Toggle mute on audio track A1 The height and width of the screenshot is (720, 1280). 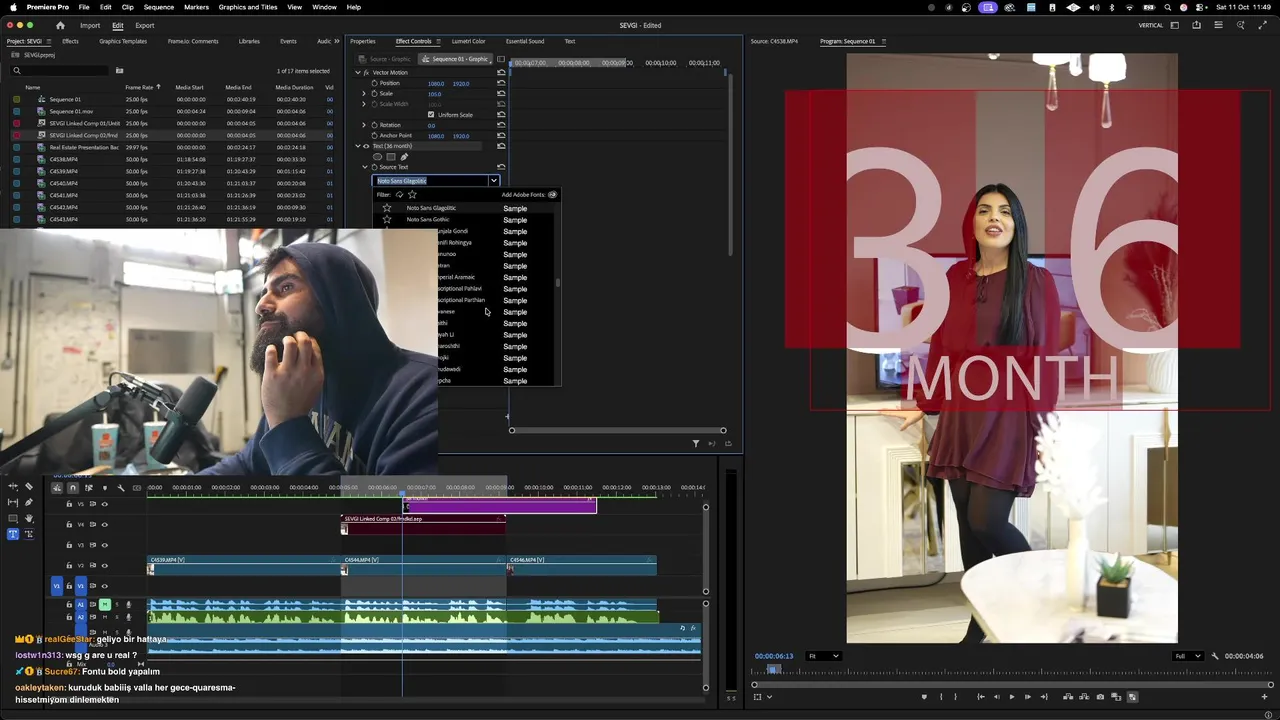(x=105, y=604)
